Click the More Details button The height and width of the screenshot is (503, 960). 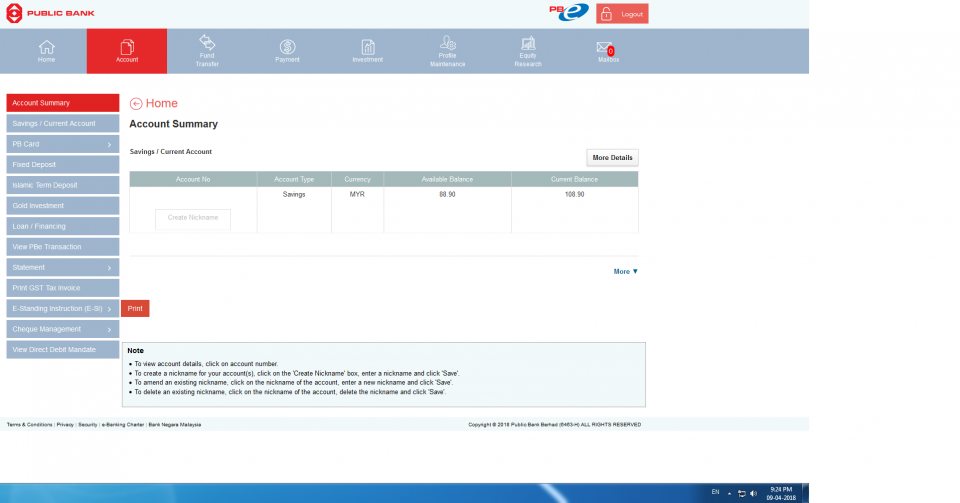coord(612,157)
